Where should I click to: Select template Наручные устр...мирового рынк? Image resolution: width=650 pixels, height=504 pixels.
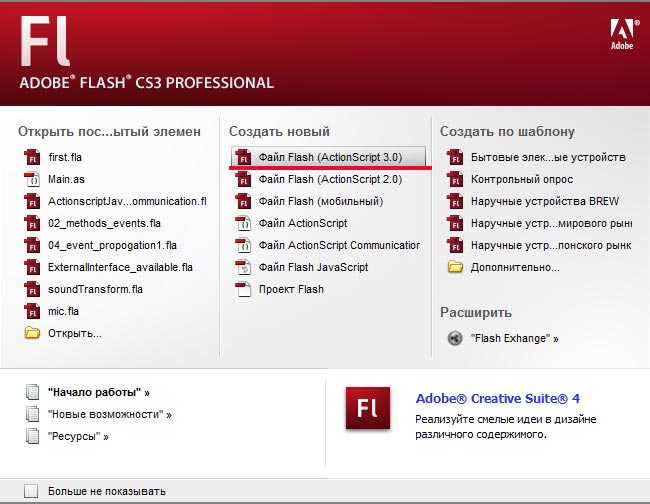[552, 223]
